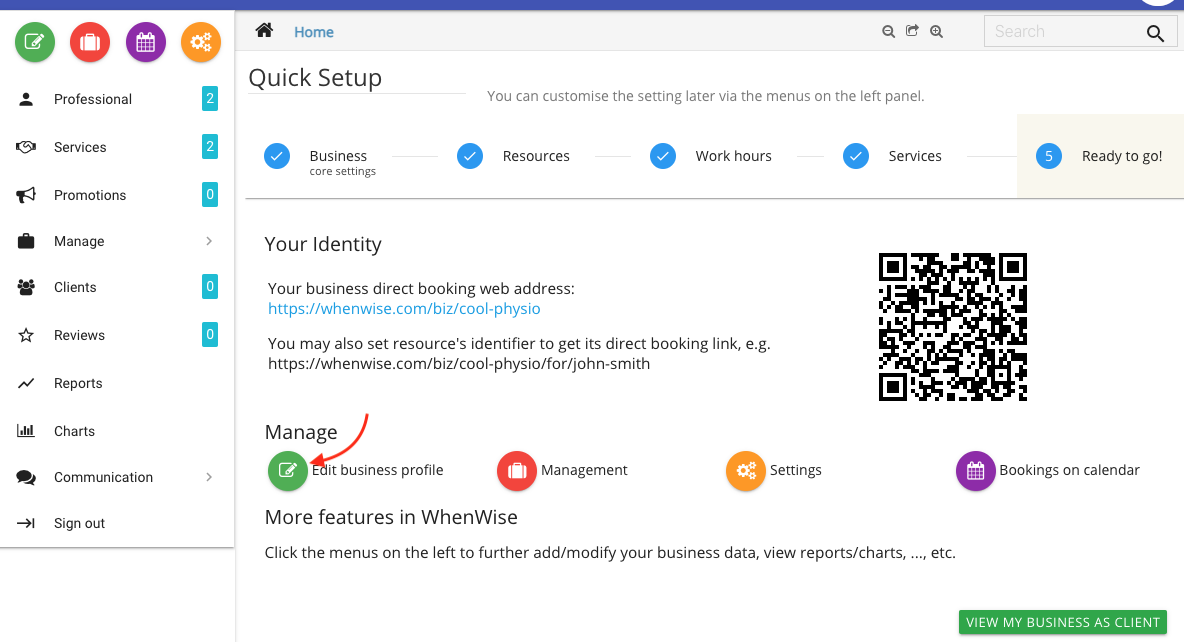Click Edit business profile label
1184x642 pixels.
(x=378, y=470)
